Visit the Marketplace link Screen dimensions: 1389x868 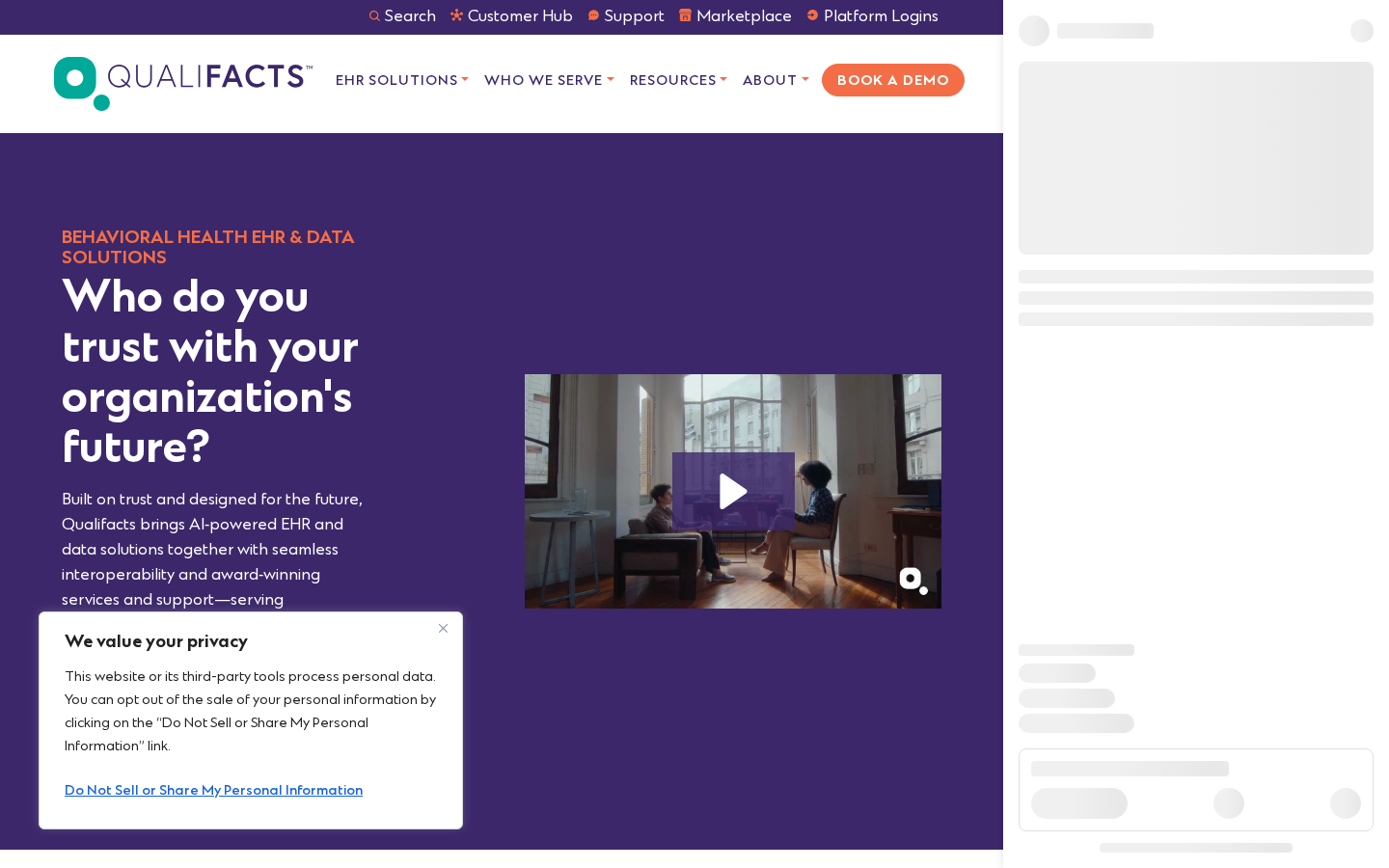[x=744, y=15]
